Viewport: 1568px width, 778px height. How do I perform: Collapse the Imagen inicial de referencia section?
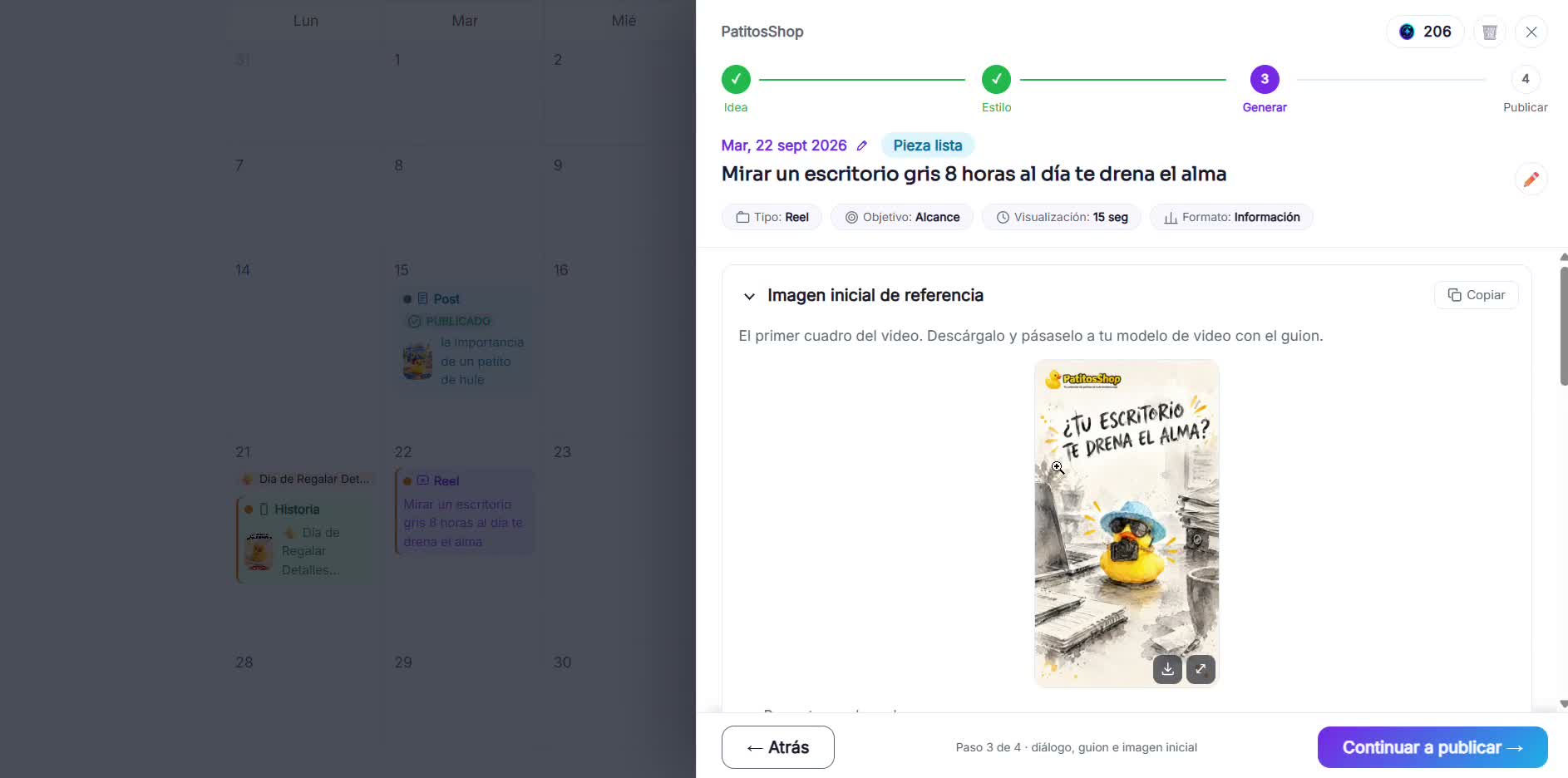[749, 296]
